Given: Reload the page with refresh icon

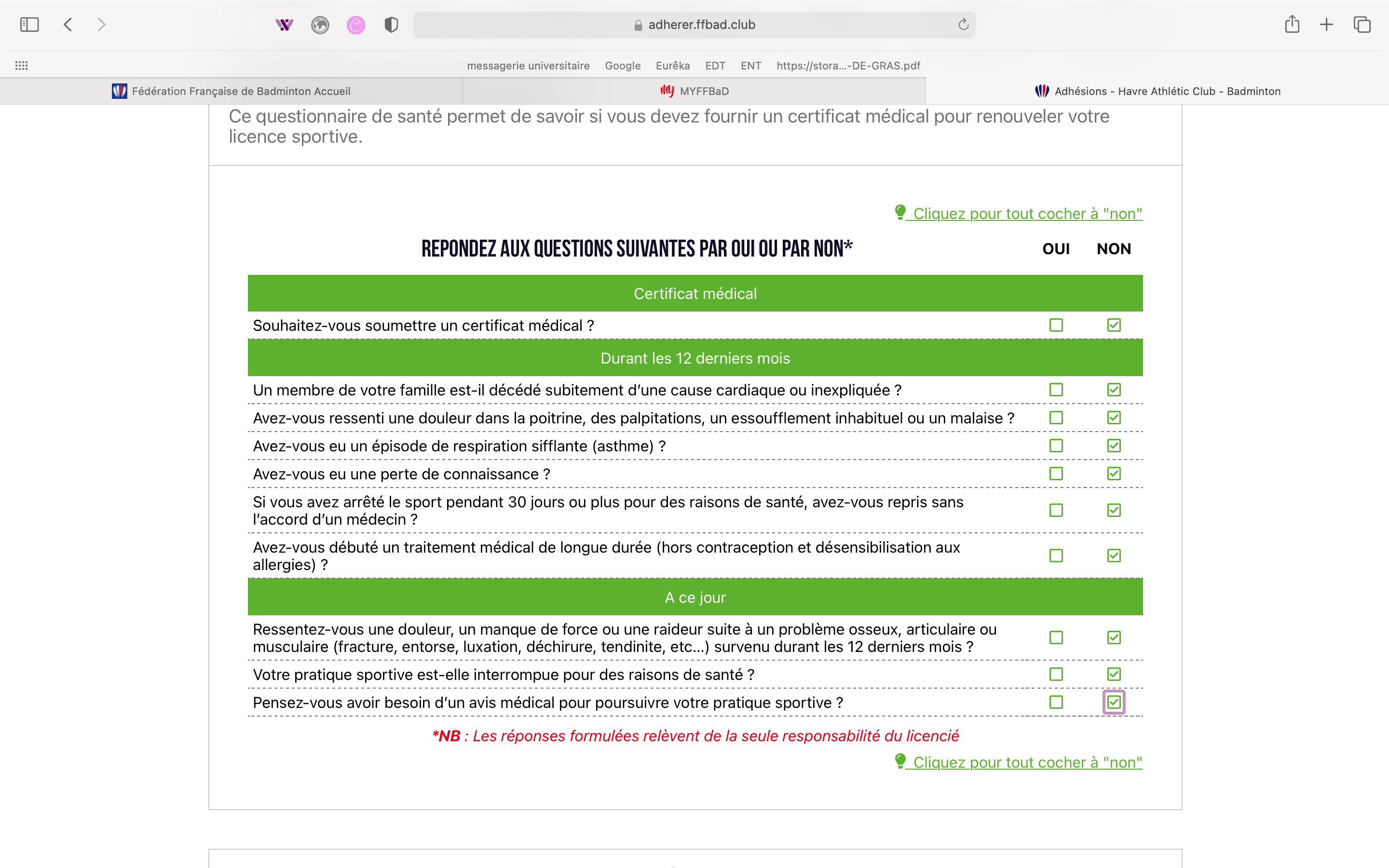Looking at the screenshot, I should [963, 25].
